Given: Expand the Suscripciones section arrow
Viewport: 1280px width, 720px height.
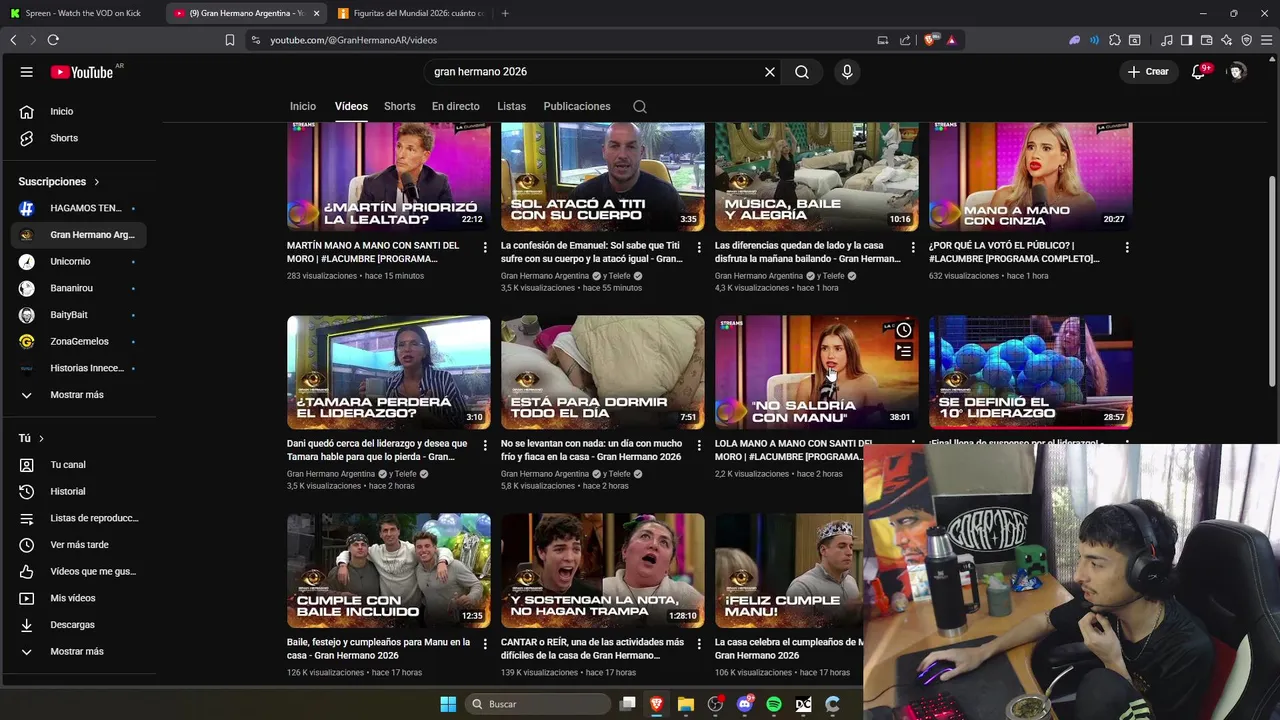Looking at the screenshot, I should (97, 182).
